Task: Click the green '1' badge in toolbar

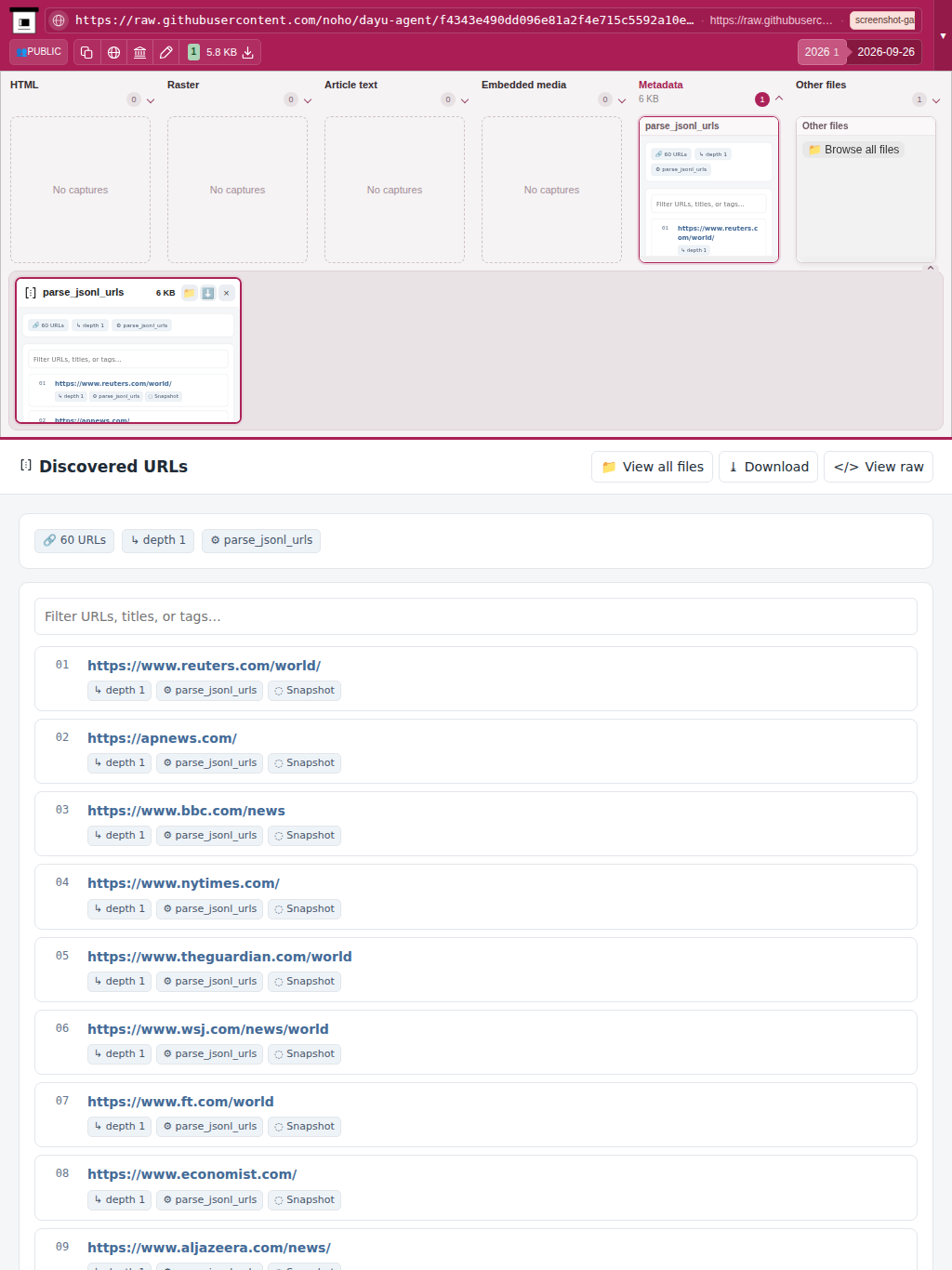Action: [x=193, y=52]
